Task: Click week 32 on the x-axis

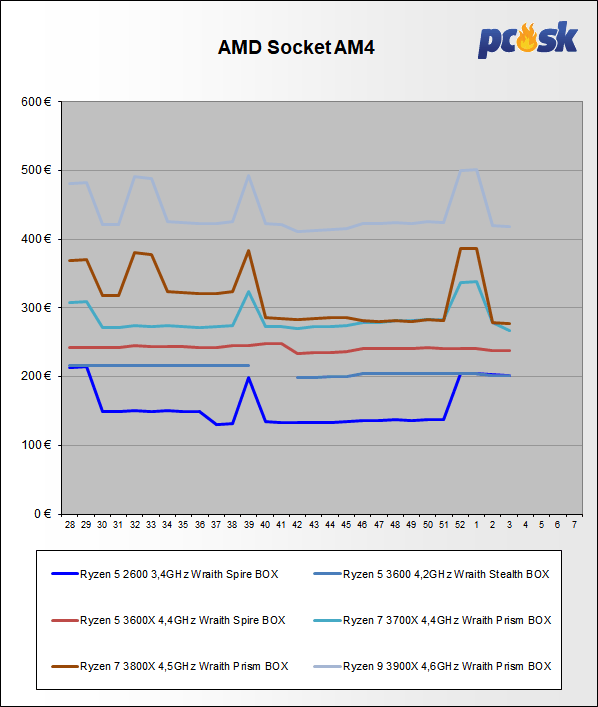Action: pyautogui.click(x=135, y=524)
